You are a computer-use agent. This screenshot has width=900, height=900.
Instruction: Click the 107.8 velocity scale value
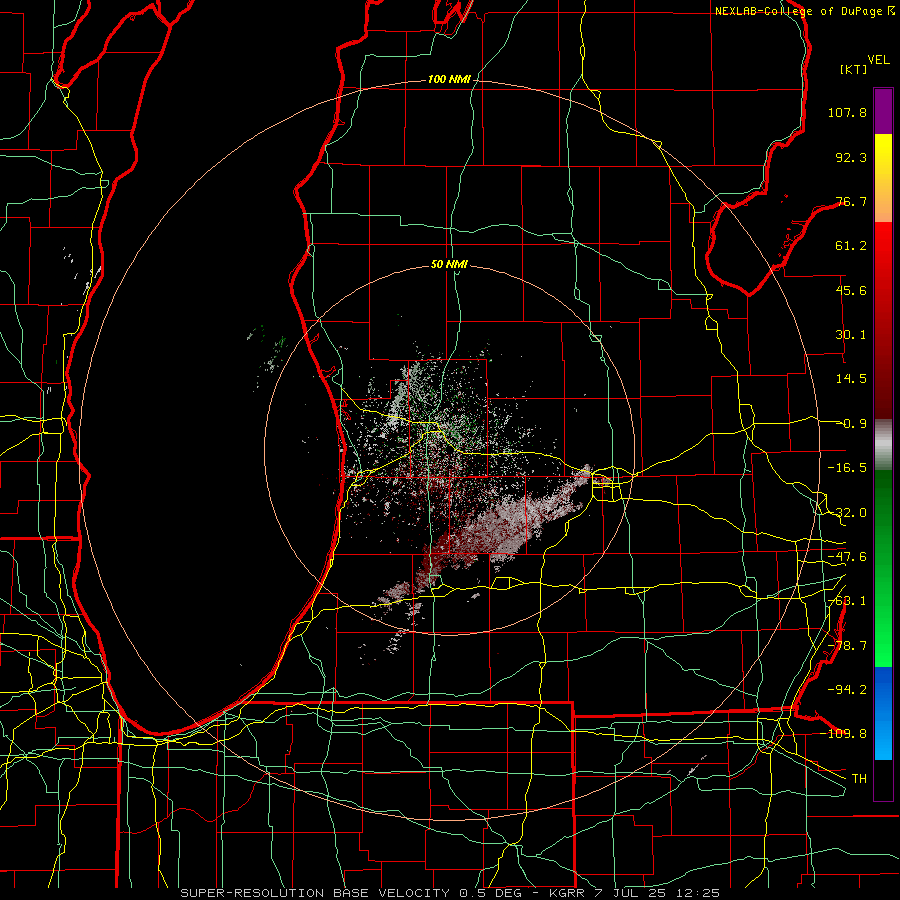click(x=847, y=112)
